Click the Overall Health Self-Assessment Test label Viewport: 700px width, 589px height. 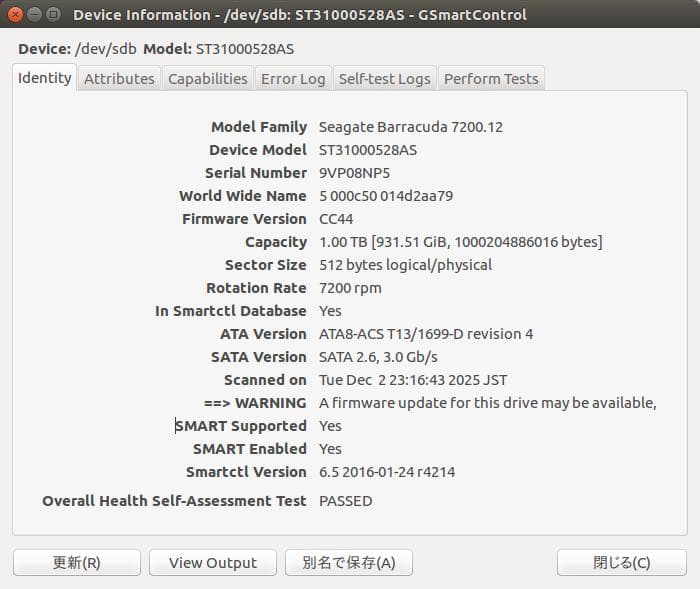pos(174,501)
